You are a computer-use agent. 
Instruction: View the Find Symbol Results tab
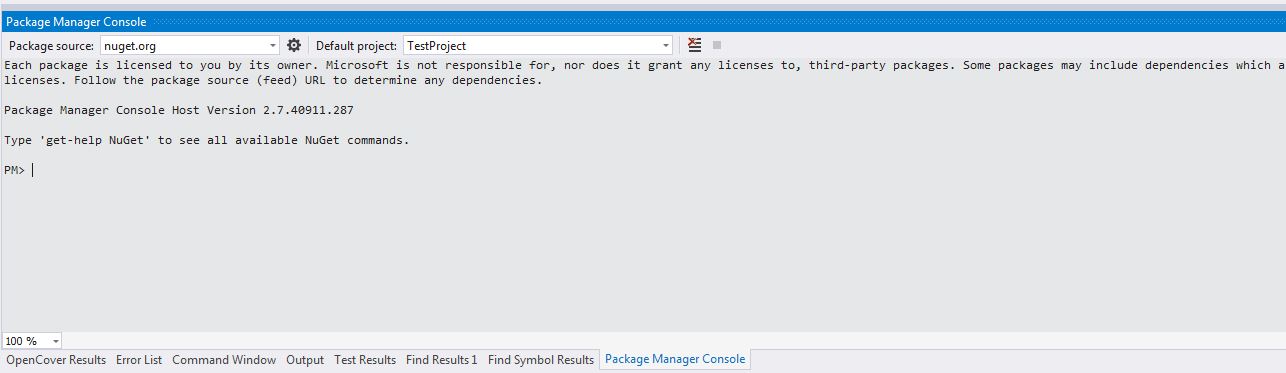tap(541, 360)
